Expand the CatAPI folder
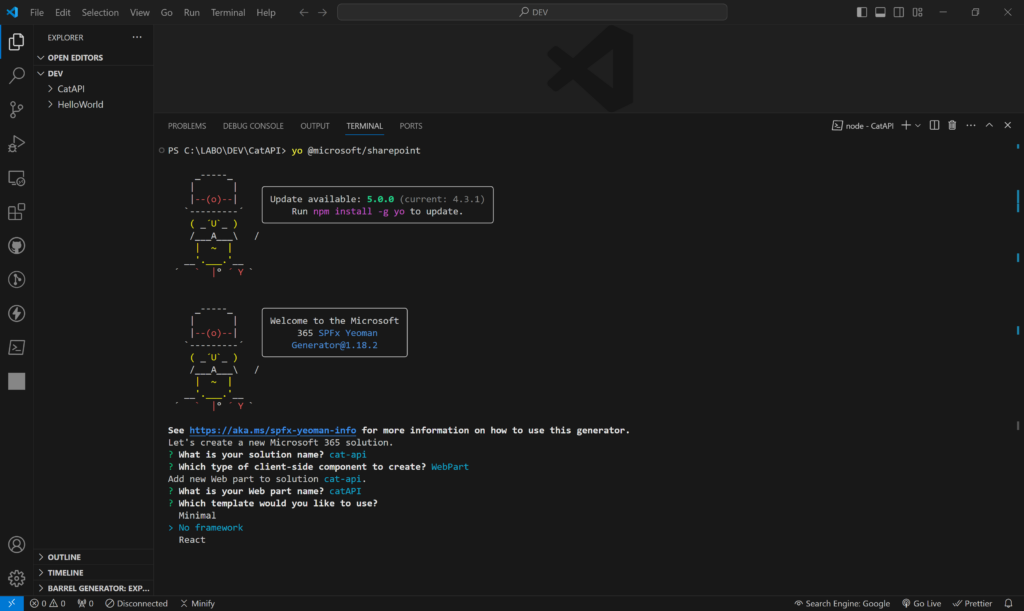Viewport: 1024px width, 611px height. pos(94,89)
